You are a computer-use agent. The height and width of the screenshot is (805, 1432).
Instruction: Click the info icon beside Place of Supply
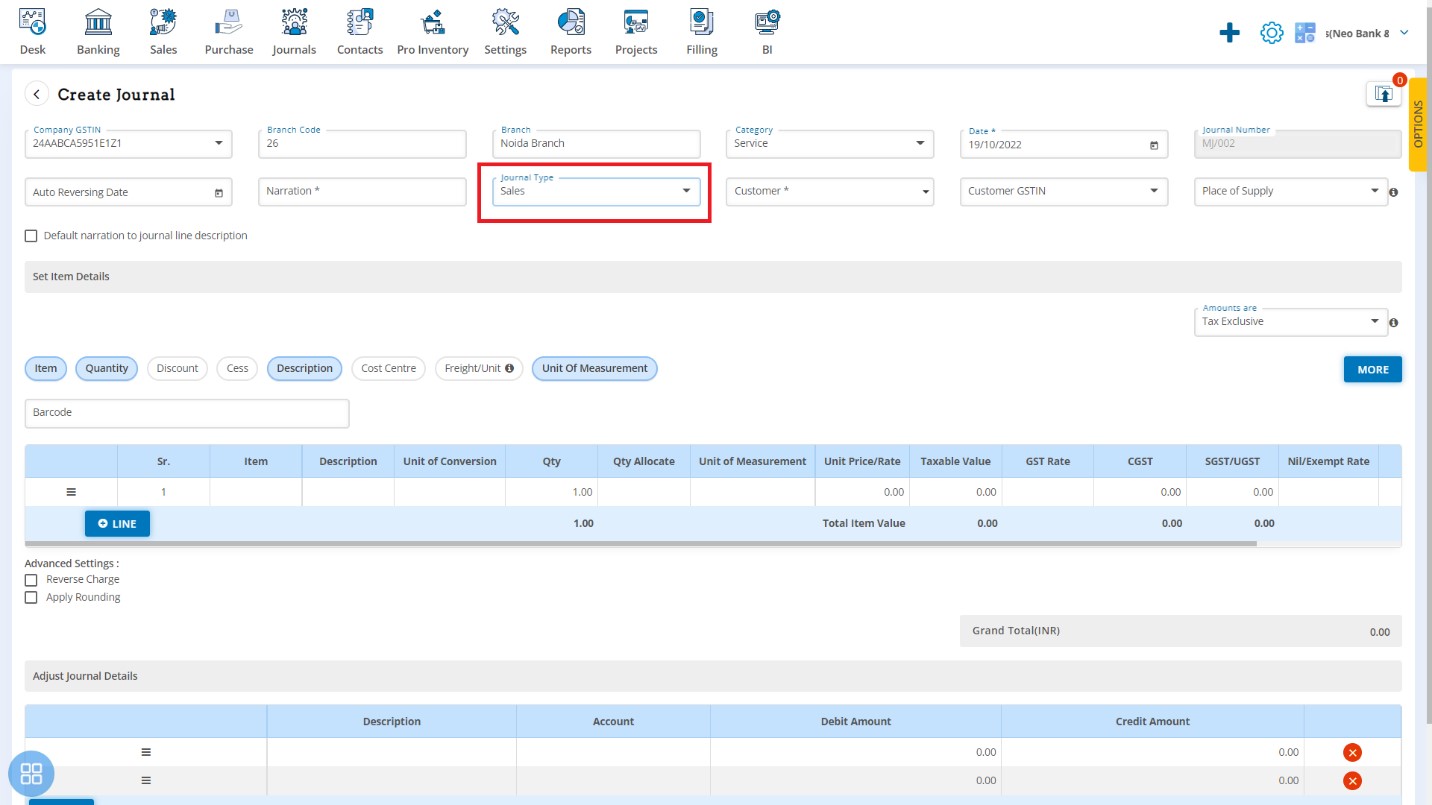click(x=1394, y=192)
